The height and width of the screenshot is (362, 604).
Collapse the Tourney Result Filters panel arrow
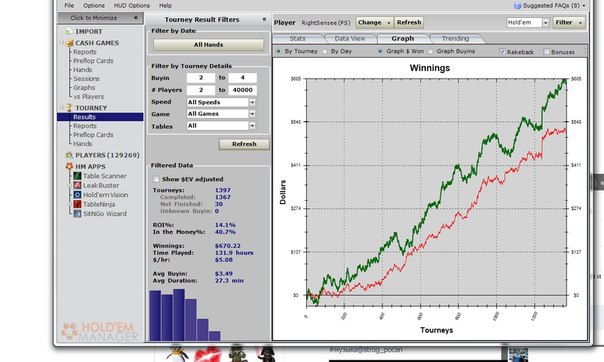pyautogui.click(x=264, y=19)
